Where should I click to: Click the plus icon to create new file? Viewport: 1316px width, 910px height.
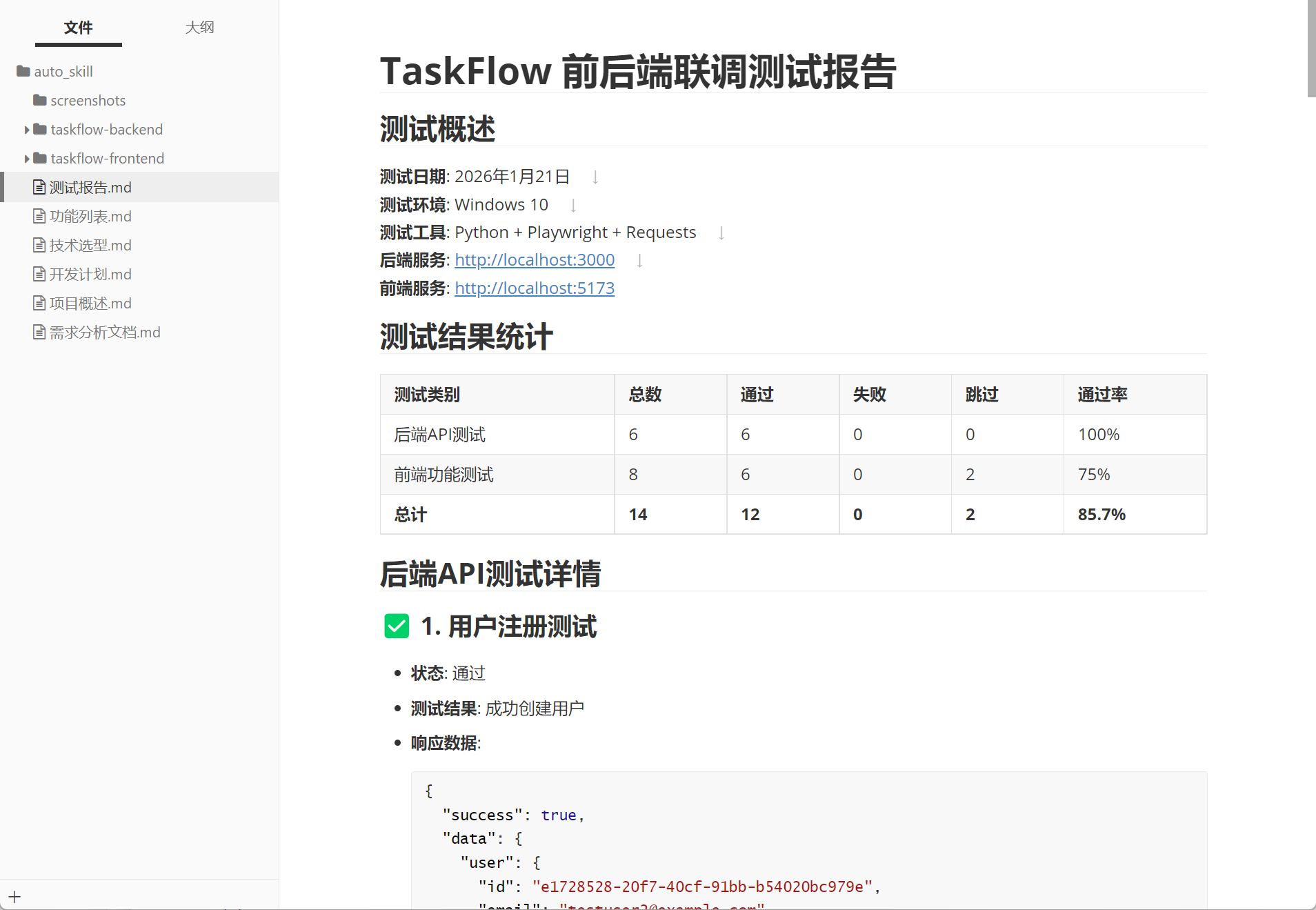pos(14,897)
